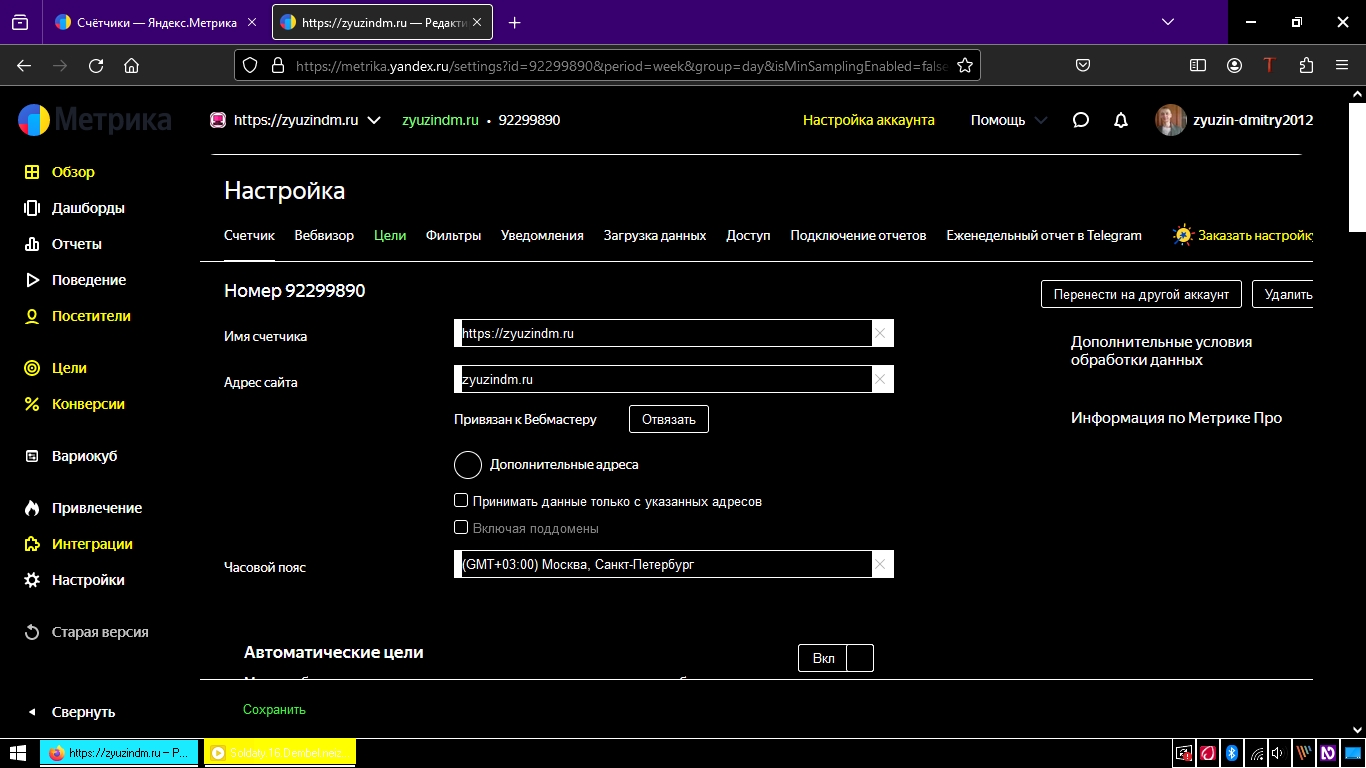Switch to the Фильтры tab
Viewport: 1366px width, 768px height.
click(x=454, y=236)
